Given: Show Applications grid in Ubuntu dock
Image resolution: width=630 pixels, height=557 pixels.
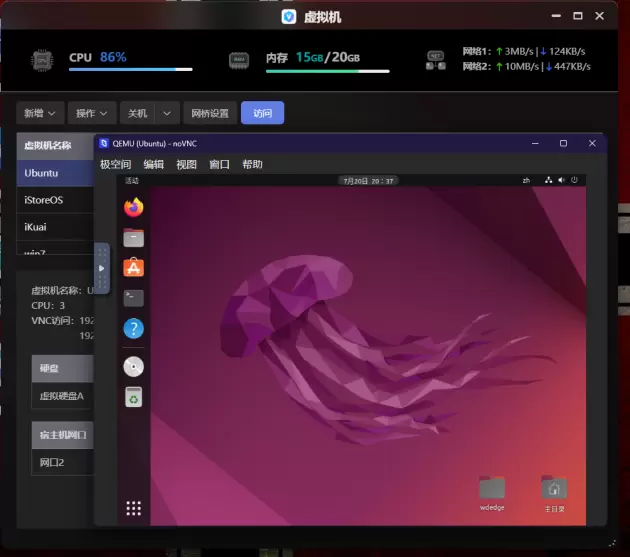Looking at the screenshot, I should click(134, 509).
